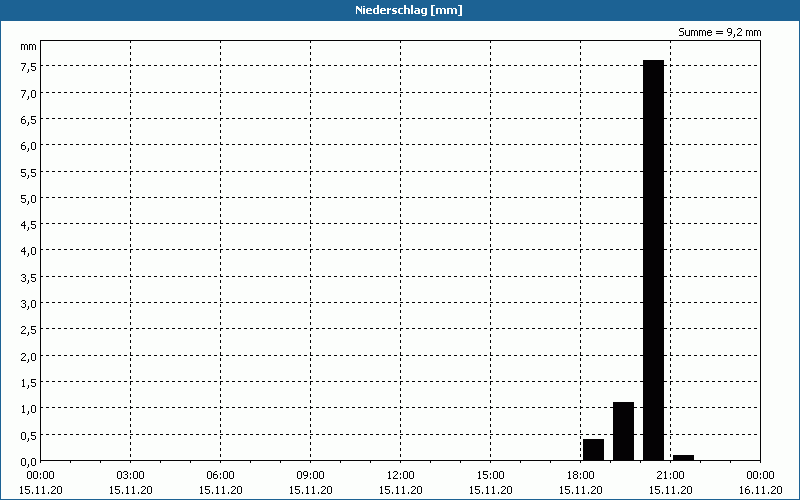Click the 1,5 y-axis label

coord(29,383)
